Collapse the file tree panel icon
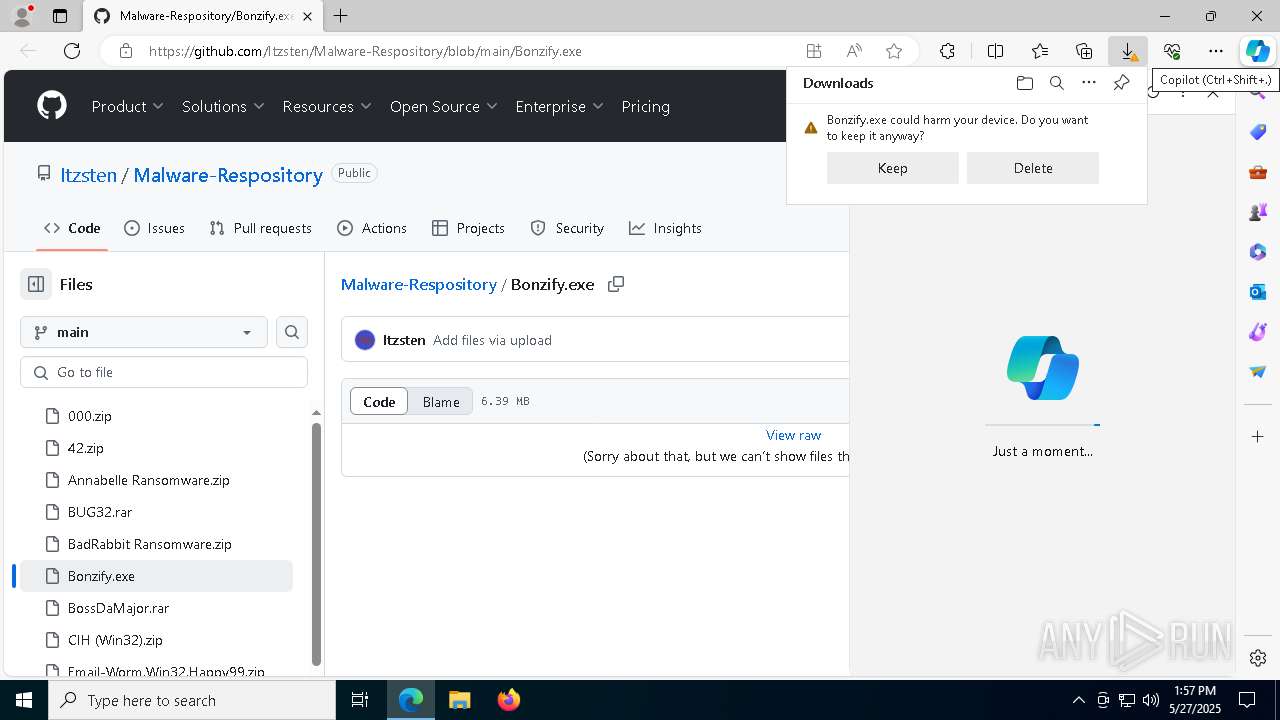This screenshot has height=720, width=1280. coord(36,284)
